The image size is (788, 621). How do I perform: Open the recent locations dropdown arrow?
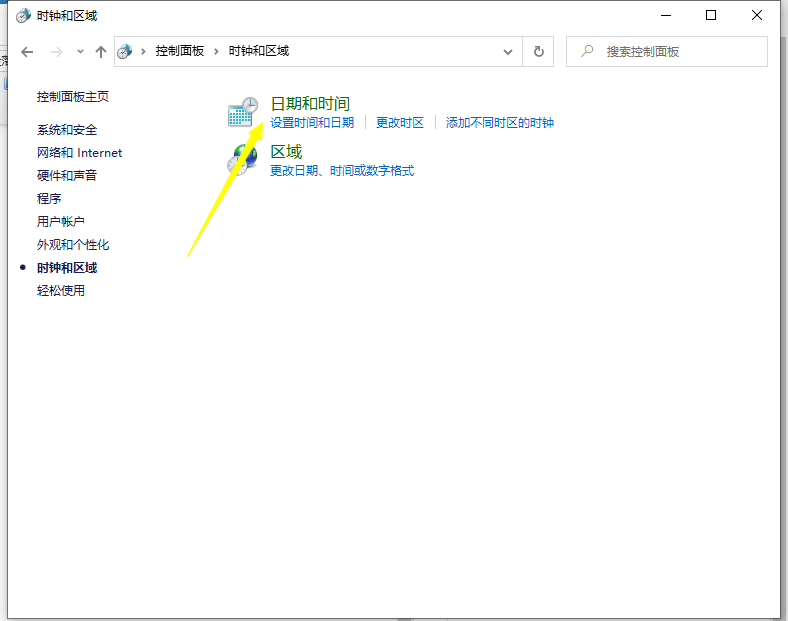pyautogui.click(x=80, y=51)
